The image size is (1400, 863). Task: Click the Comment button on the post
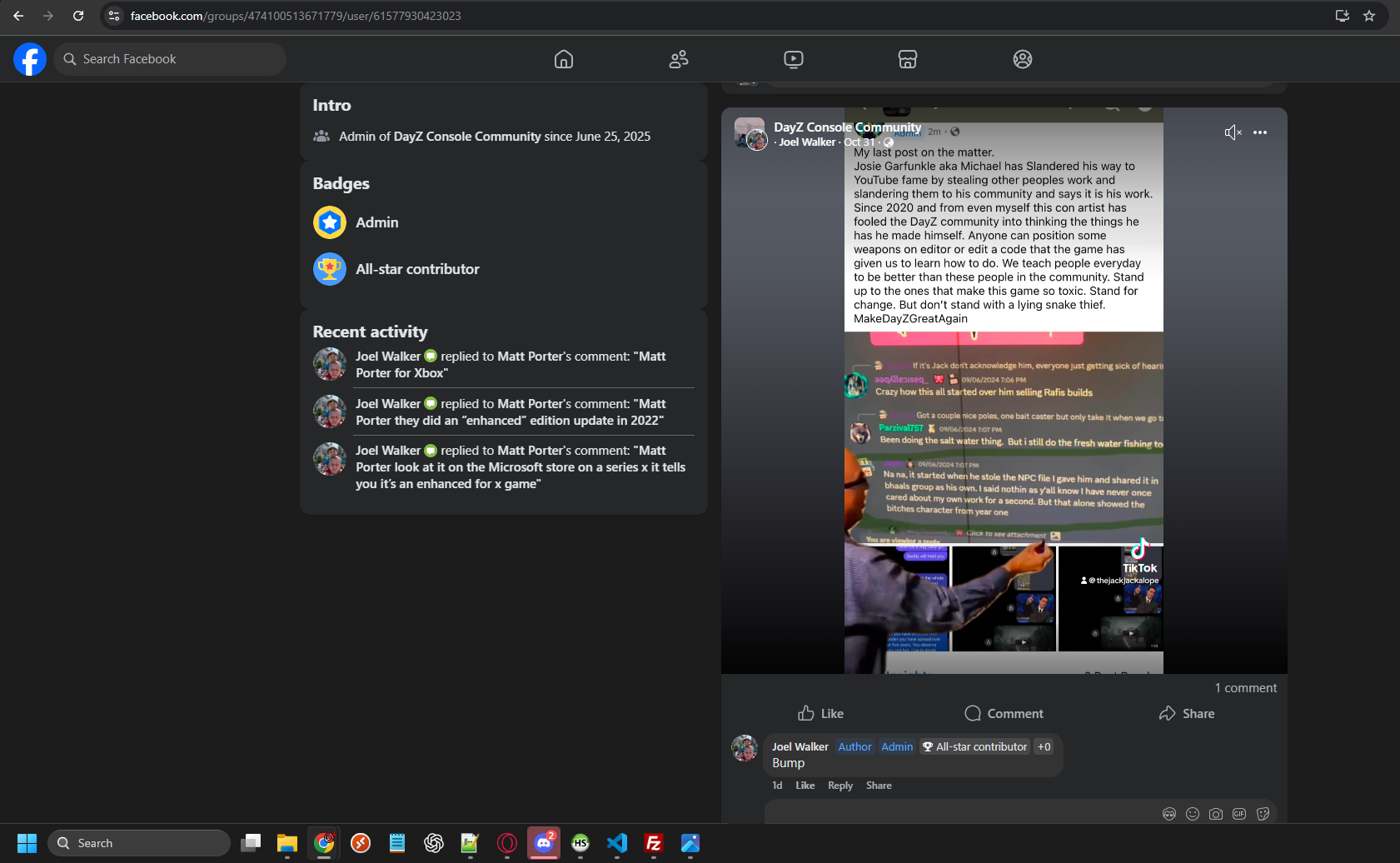pyautogui.click(x=1004, y=714)
